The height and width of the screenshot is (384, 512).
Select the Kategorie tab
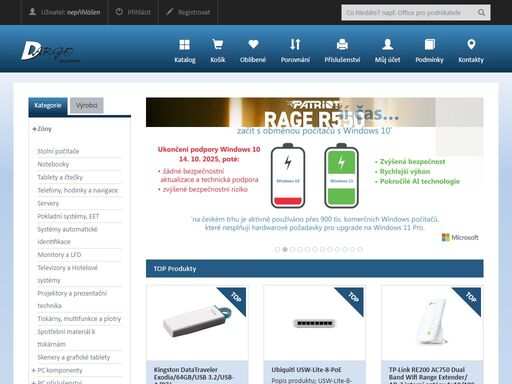click(48, 106)
